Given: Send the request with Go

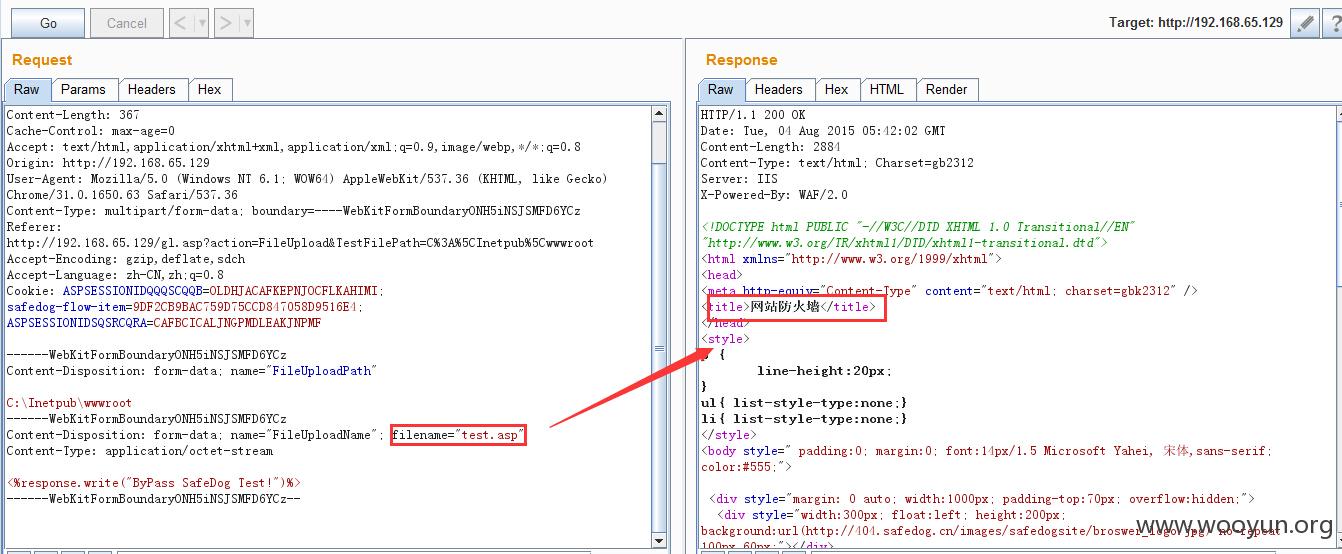Looking at the screenshot, I should point(48,22).
